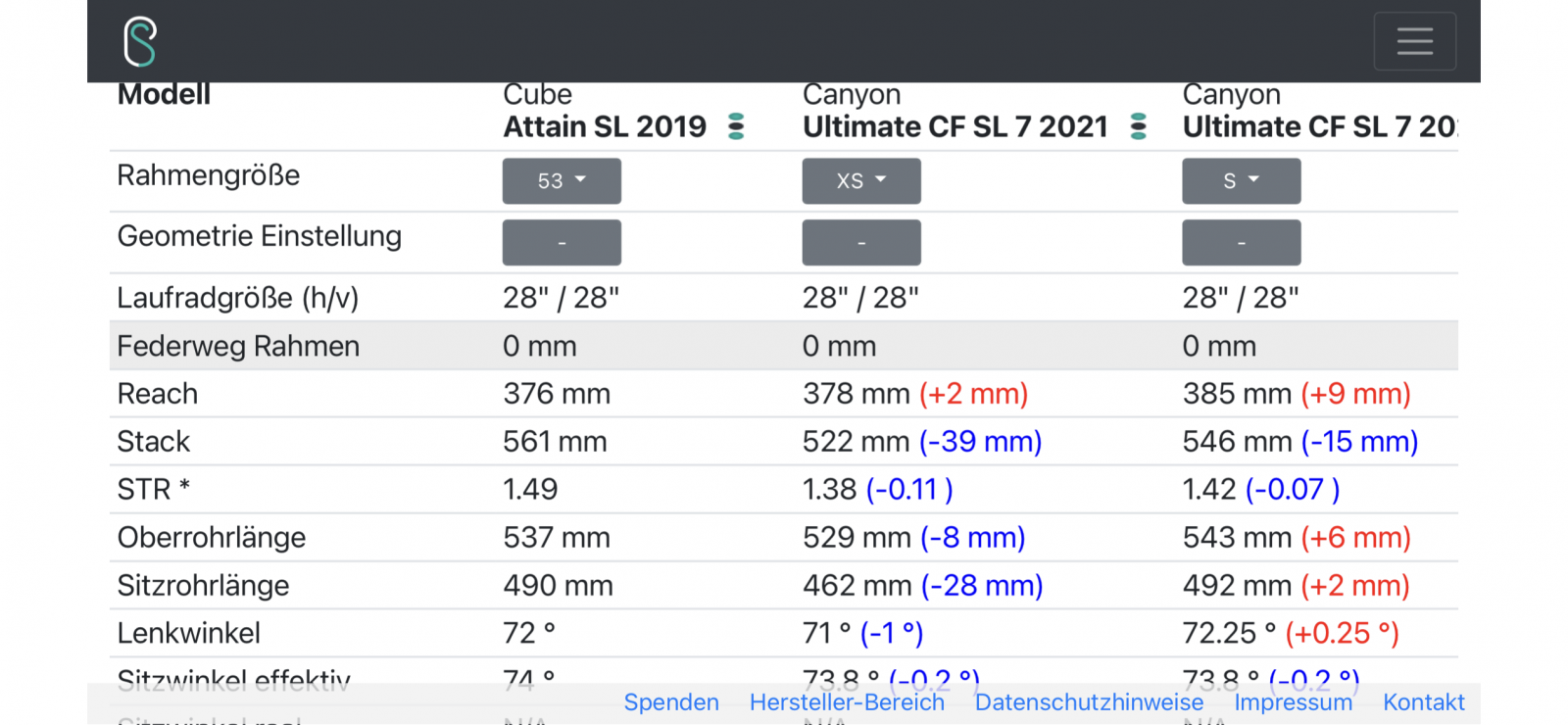Click Cube geometry setting button
Viewport: 1568px width, 725px height.
[x=562, y=242]
